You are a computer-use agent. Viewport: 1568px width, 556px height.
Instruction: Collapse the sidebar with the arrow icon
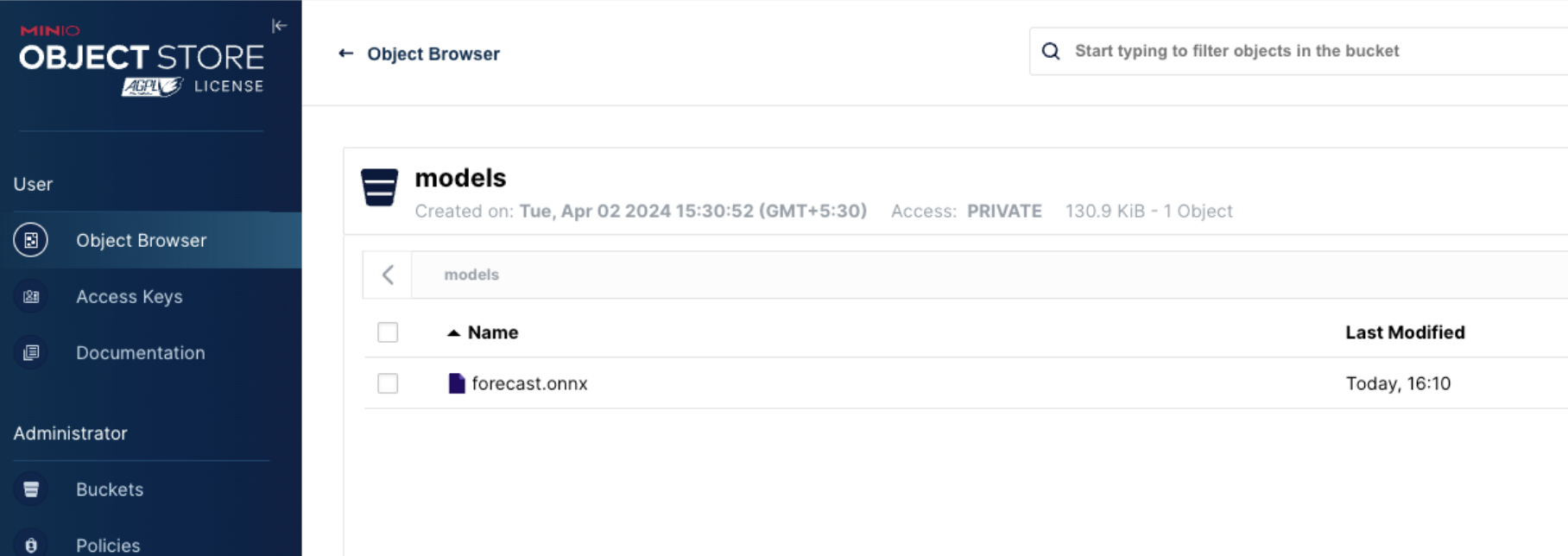tap(279, 26)
